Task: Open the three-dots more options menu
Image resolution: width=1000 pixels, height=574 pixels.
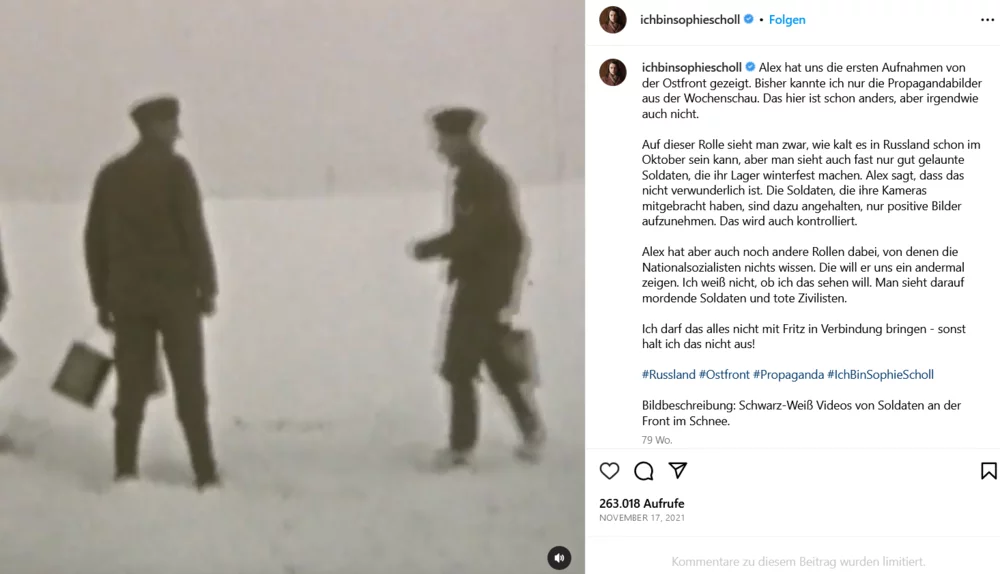Action: (x=987, y=20)
